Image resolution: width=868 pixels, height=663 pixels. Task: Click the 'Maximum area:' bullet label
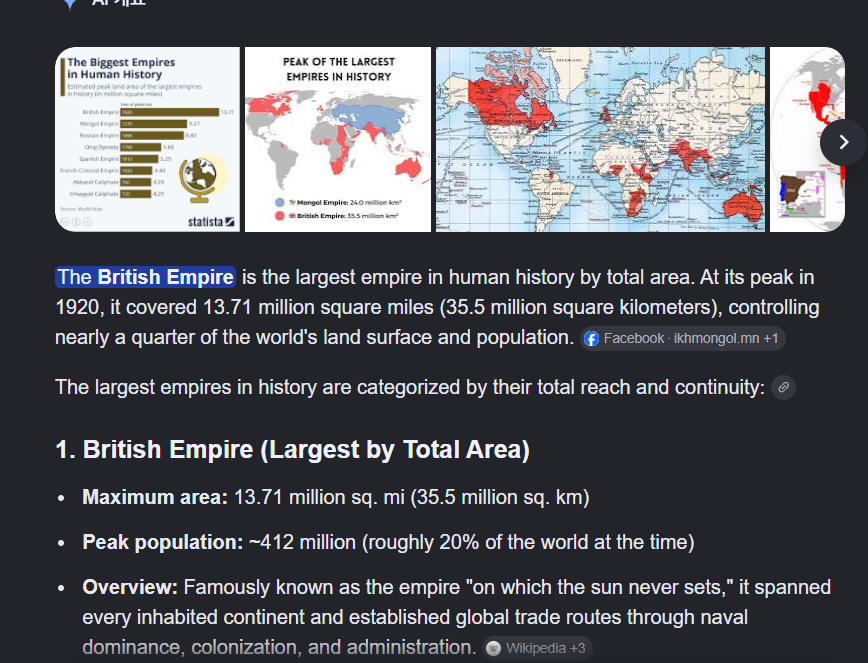(x=155, y=497)
